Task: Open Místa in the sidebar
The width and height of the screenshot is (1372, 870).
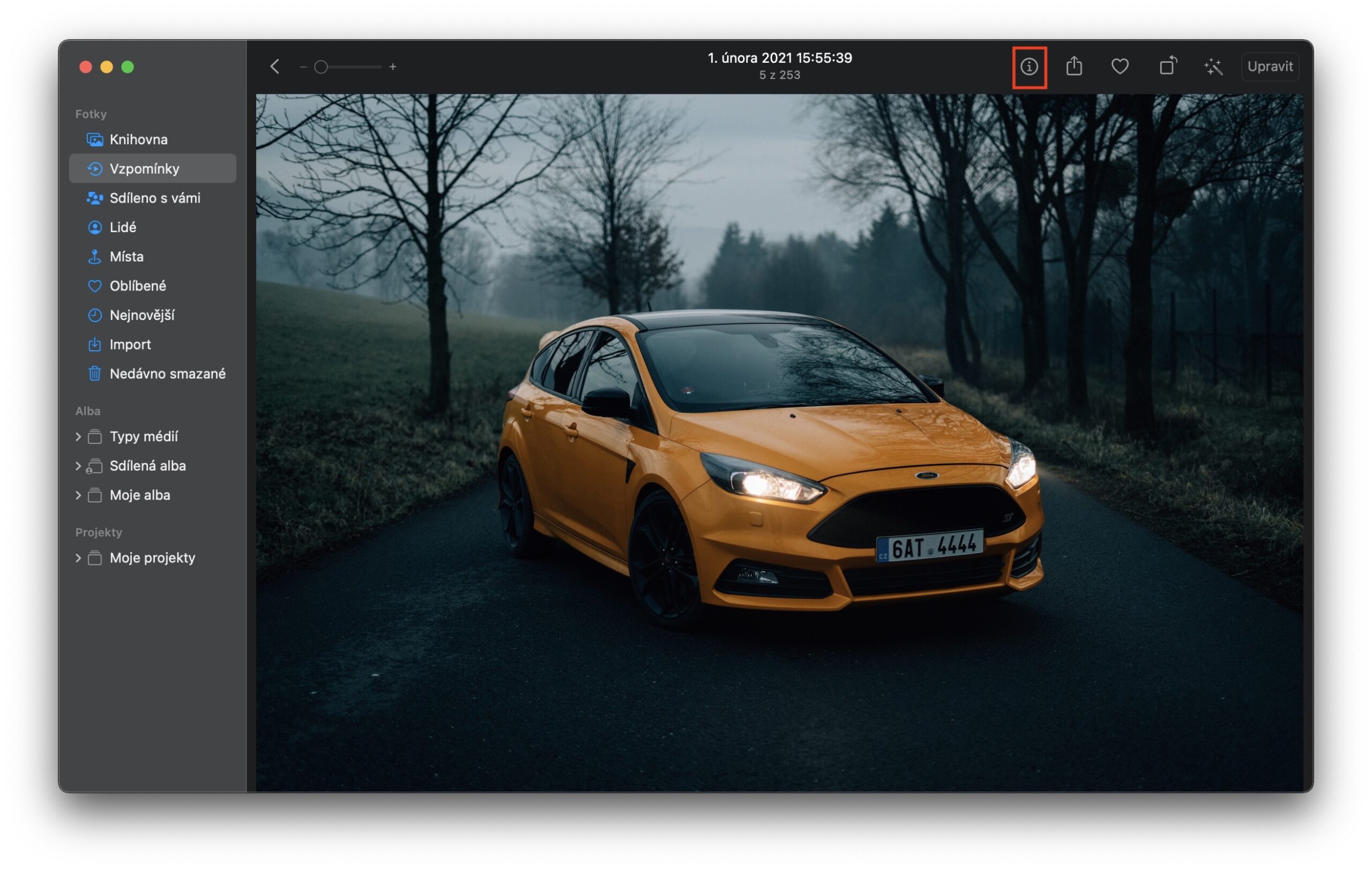Action: point(126,256)
